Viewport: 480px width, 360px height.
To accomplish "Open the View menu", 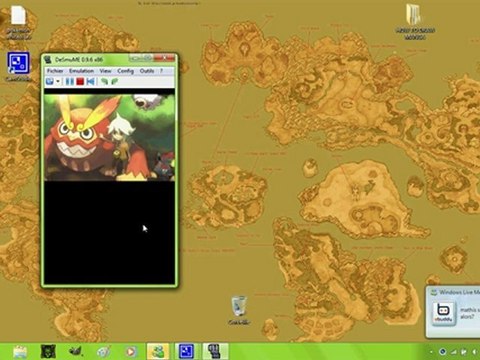I will tap(105, 71).
